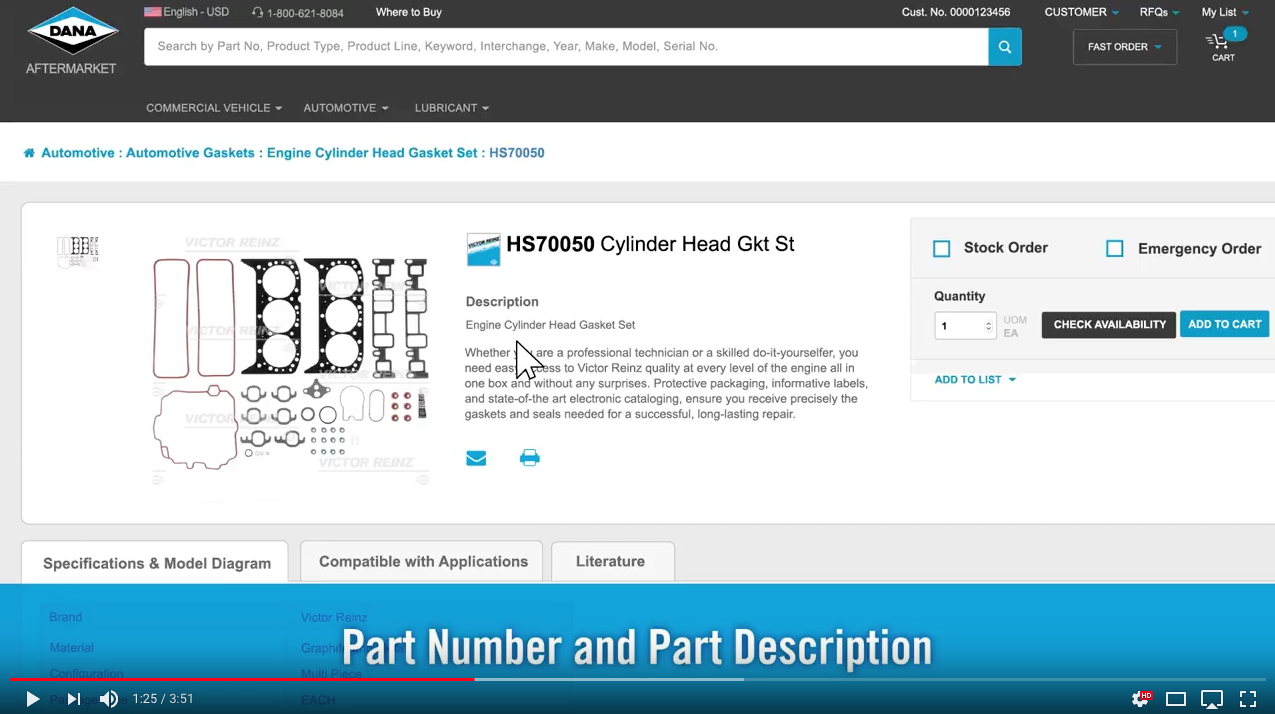Enable the Emergency Order checkbox
Viewport: 1275px width, 714px height.
(x=1115, y=249)
